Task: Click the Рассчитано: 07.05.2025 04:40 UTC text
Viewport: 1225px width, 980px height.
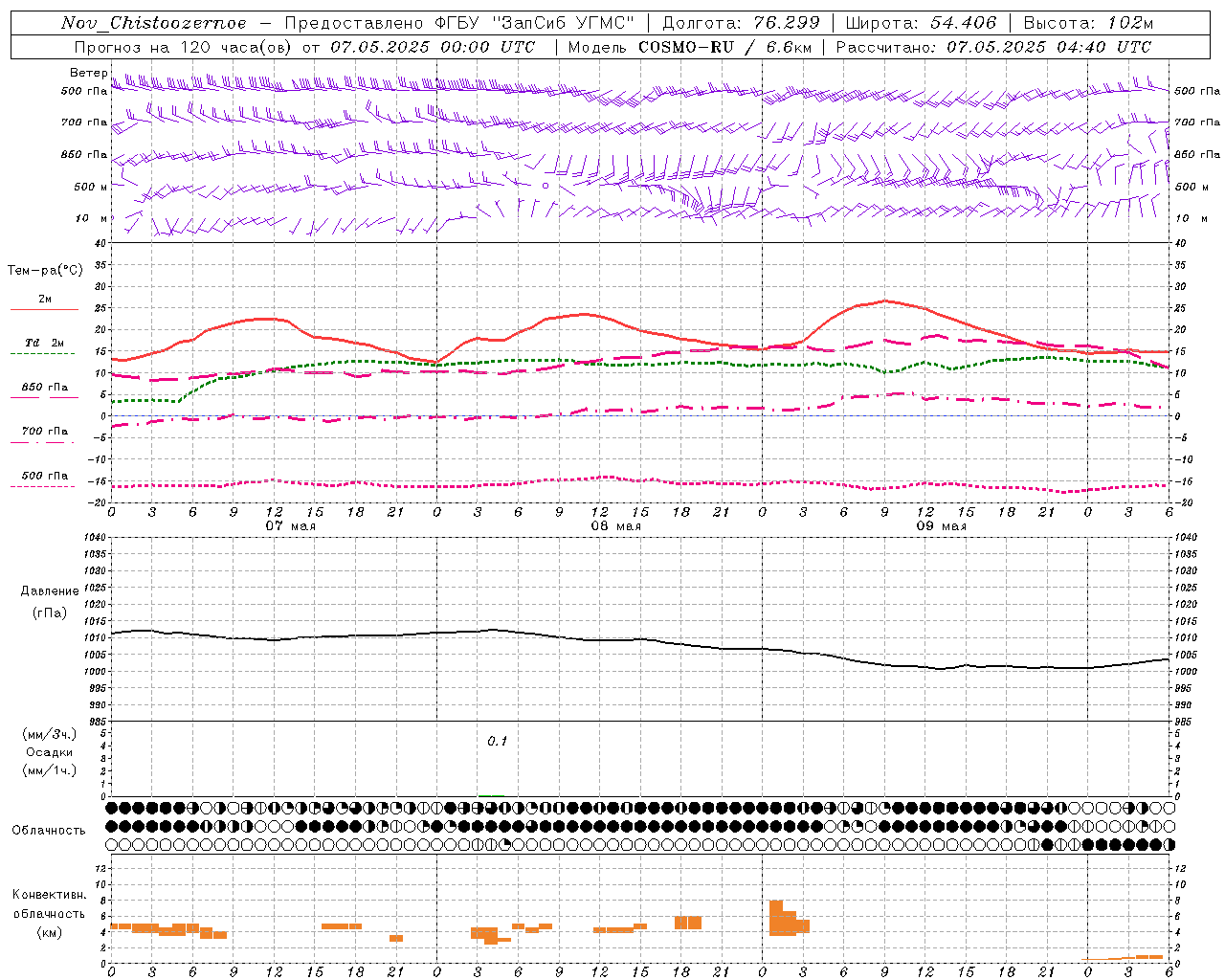Action: (993, 47)
